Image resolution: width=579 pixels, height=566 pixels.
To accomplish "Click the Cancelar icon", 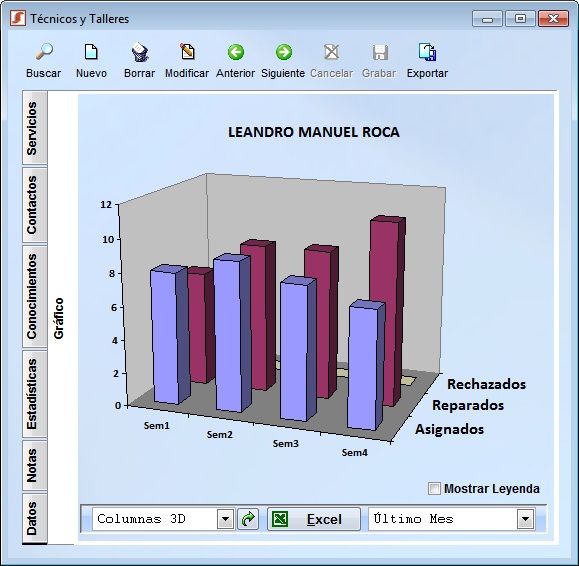I will pos(331,52).
